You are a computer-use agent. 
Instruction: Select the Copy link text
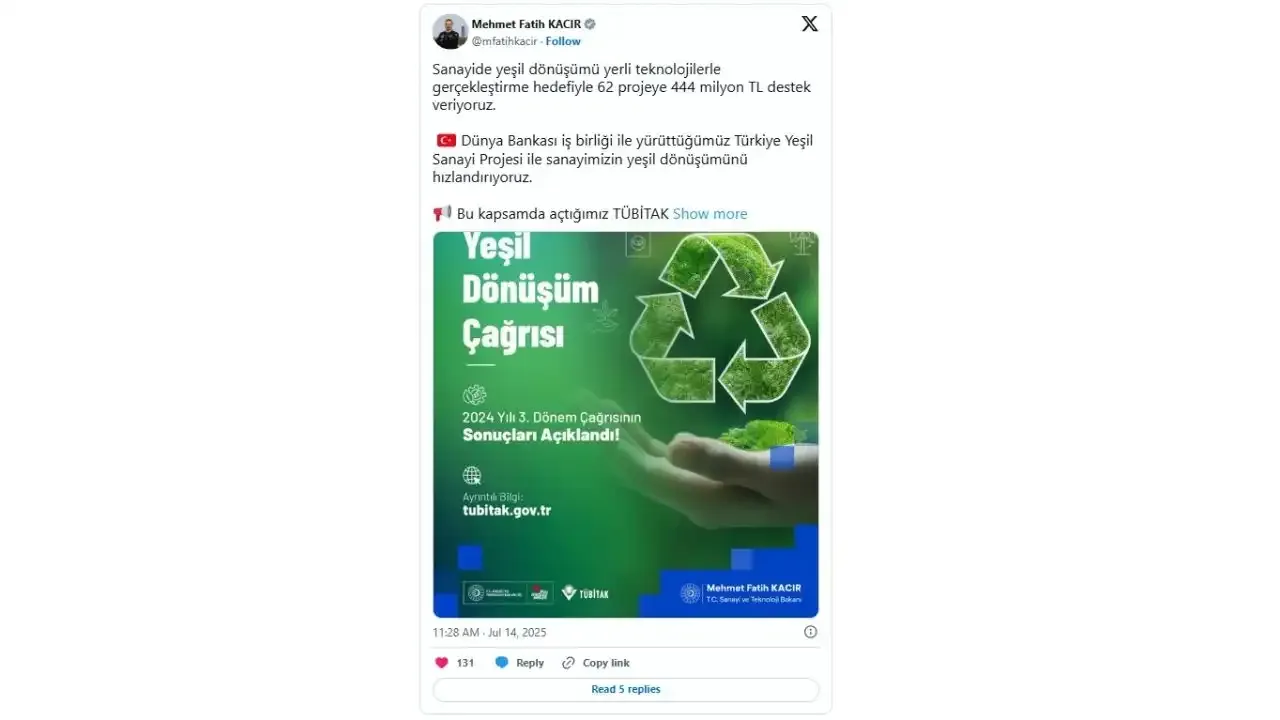[606, 663]
